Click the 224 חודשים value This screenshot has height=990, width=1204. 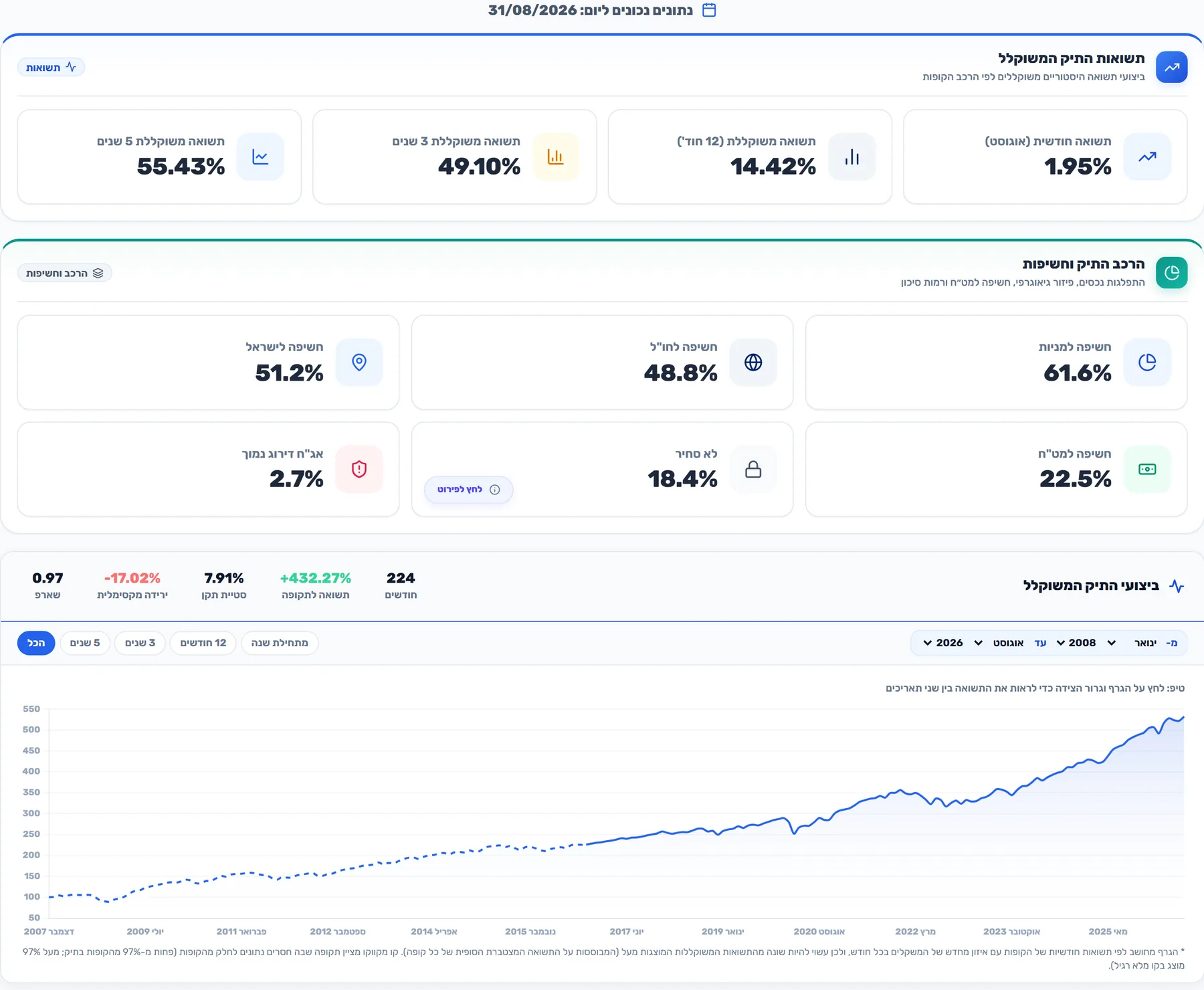[x=401, y=578]
